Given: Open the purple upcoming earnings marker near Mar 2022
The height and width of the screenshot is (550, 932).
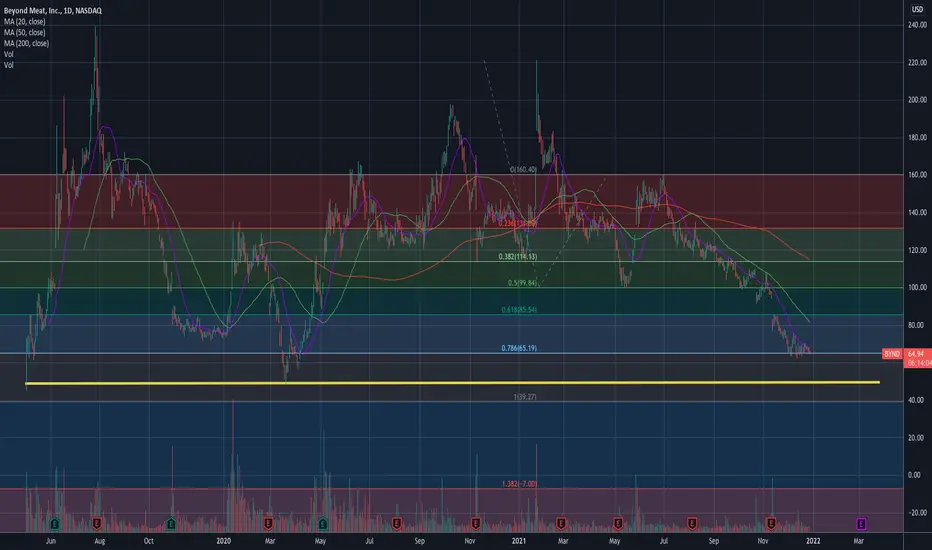Looking at the screenshot, I should pyautogui.click(x=861, y=524).
